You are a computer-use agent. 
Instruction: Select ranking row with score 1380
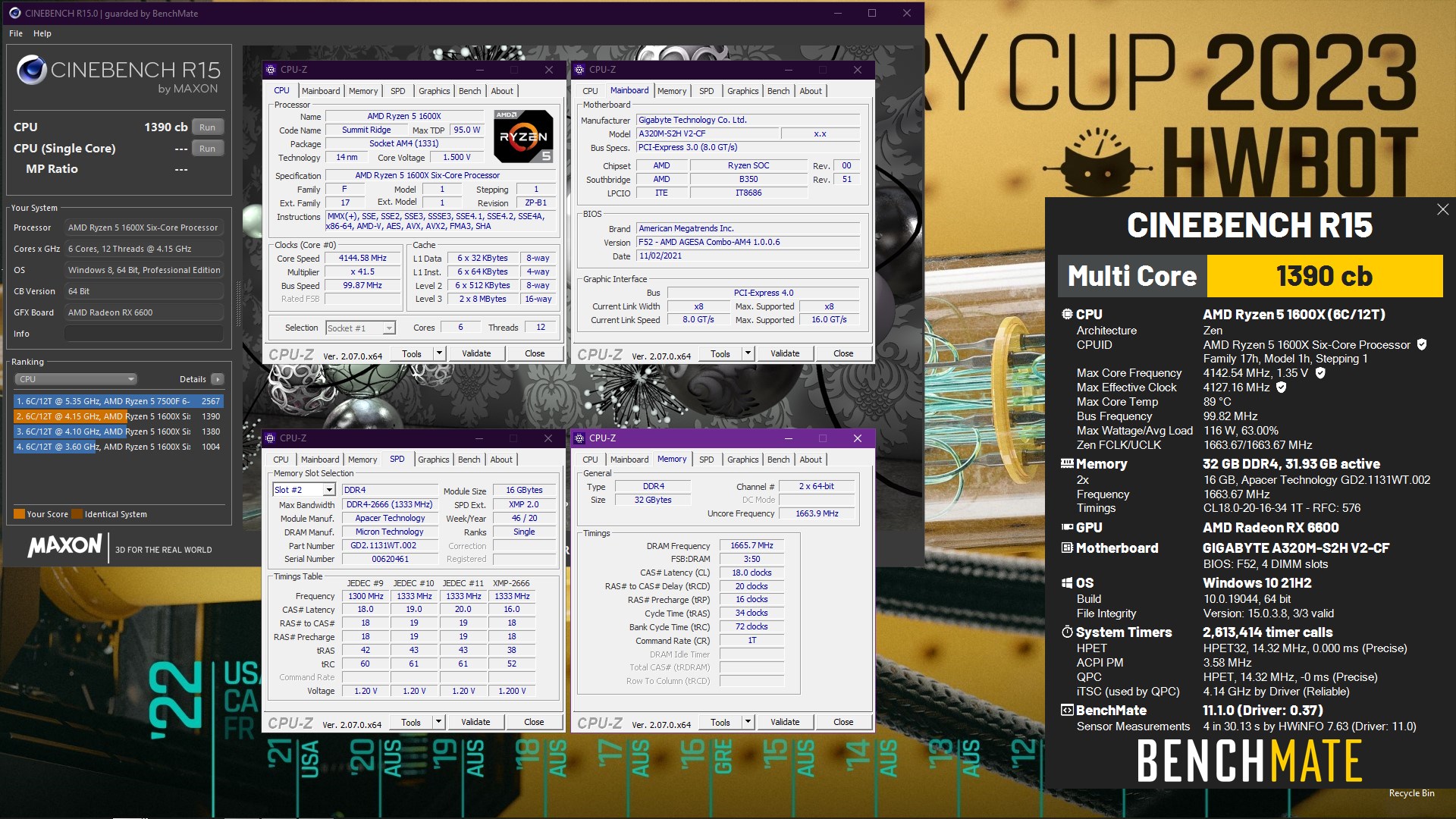pyautogui.click(x=118, y=431)
